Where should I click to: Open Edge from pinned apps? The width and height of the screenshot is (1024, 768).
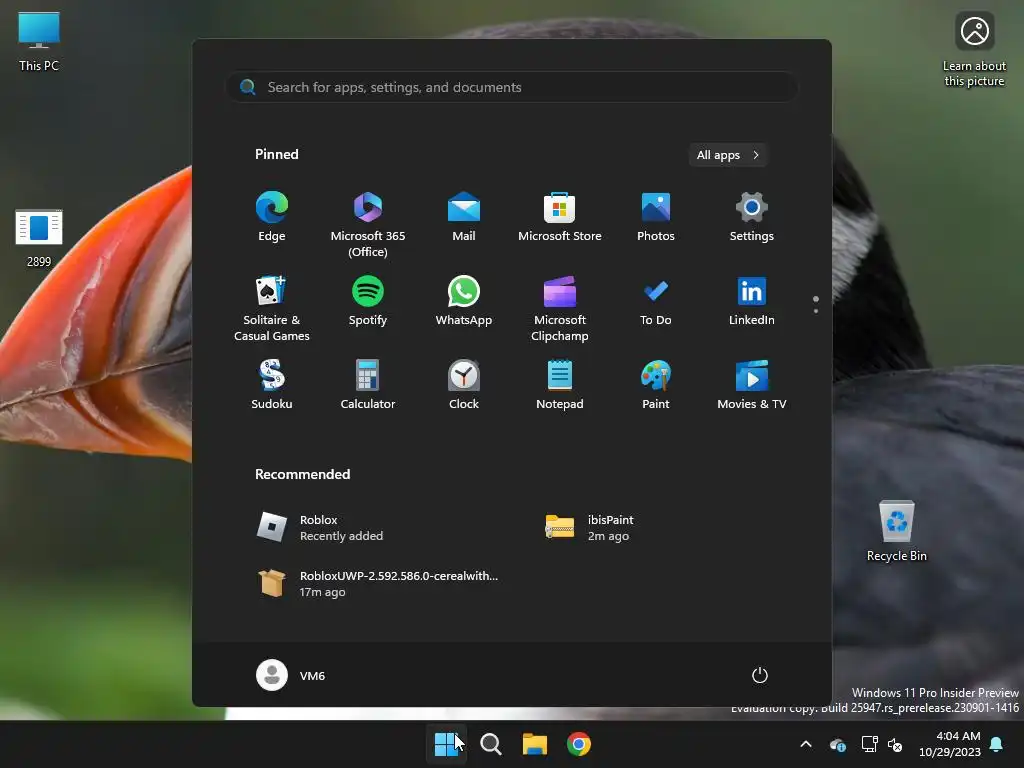pyautogui.click(x=272, y=217)
